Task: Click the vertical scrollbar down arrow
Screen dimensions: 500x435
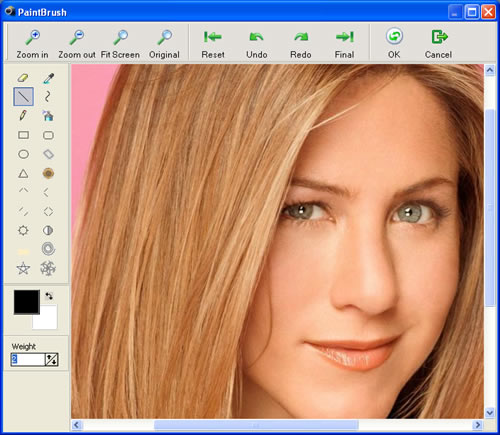Action: [490, 413]
